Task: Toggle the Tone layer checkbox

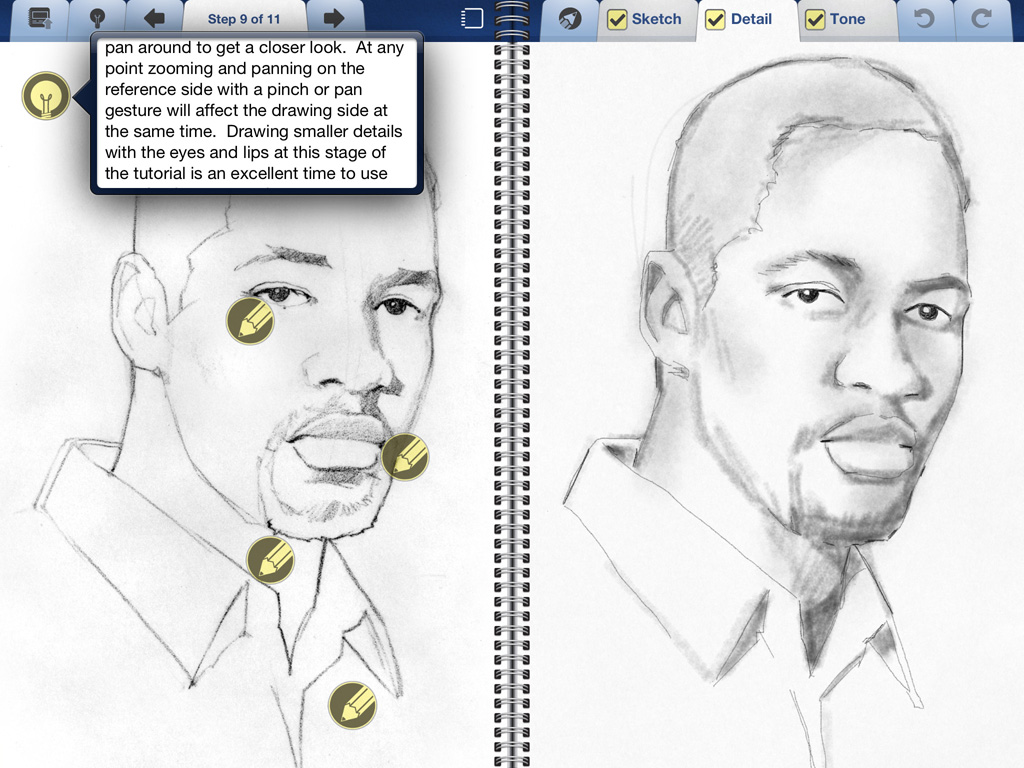Action: 815,20
